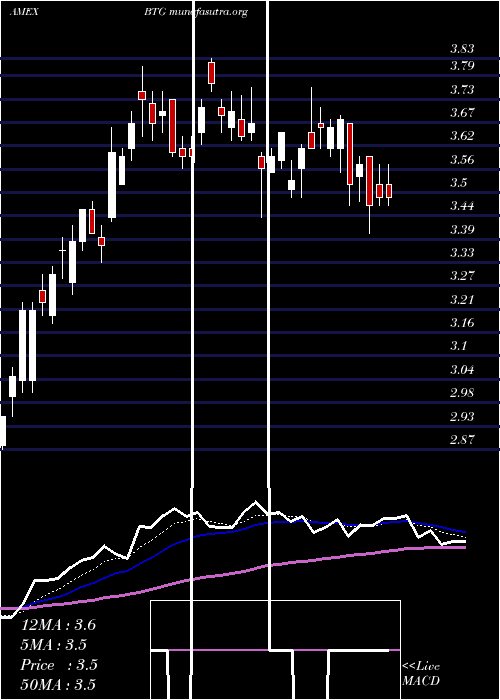Click the 5MA : 3.5 legend entry
The width and height of the screenshot is (500, 700).
click(x=54, y=645)
